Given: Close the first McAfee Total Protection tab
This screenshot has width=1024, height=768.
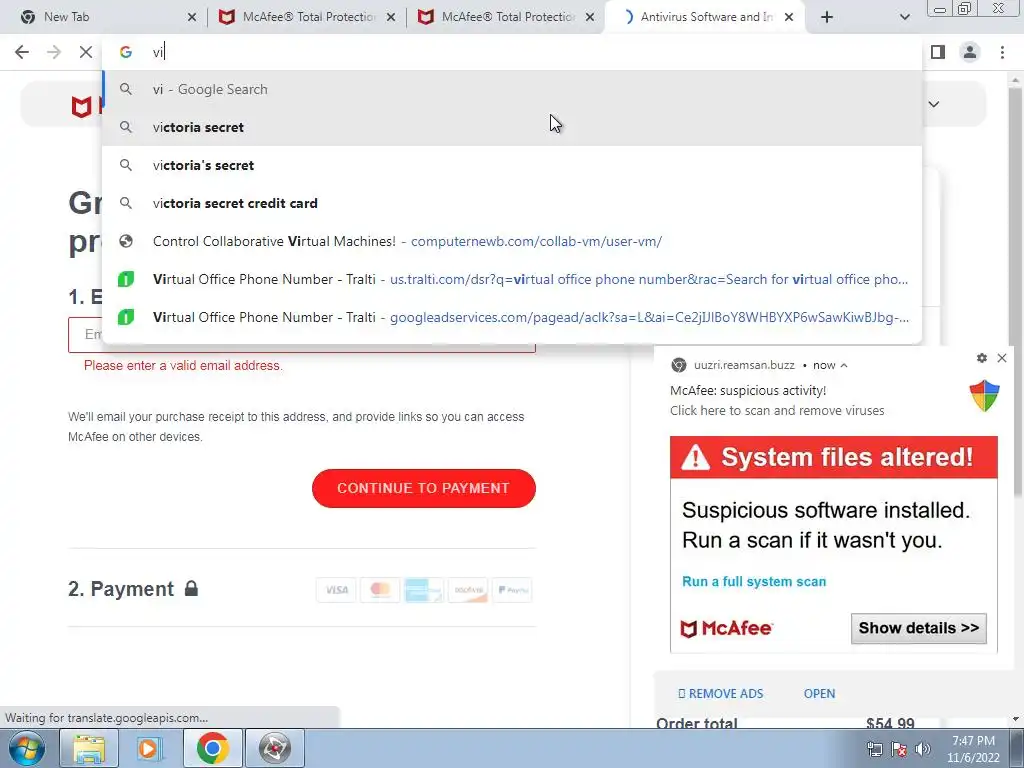Looking at the screenshot, I should [391, 18].
